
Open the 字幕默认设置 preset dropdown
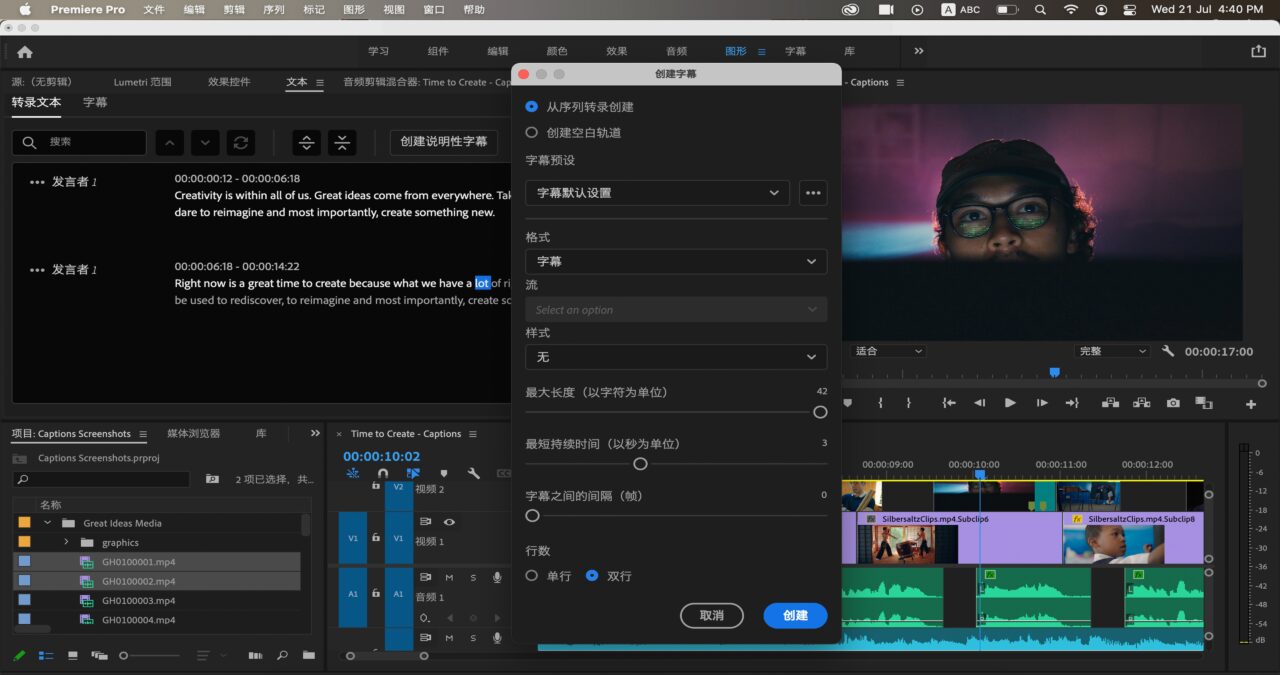pyautogui.click(x=657, y=193)
